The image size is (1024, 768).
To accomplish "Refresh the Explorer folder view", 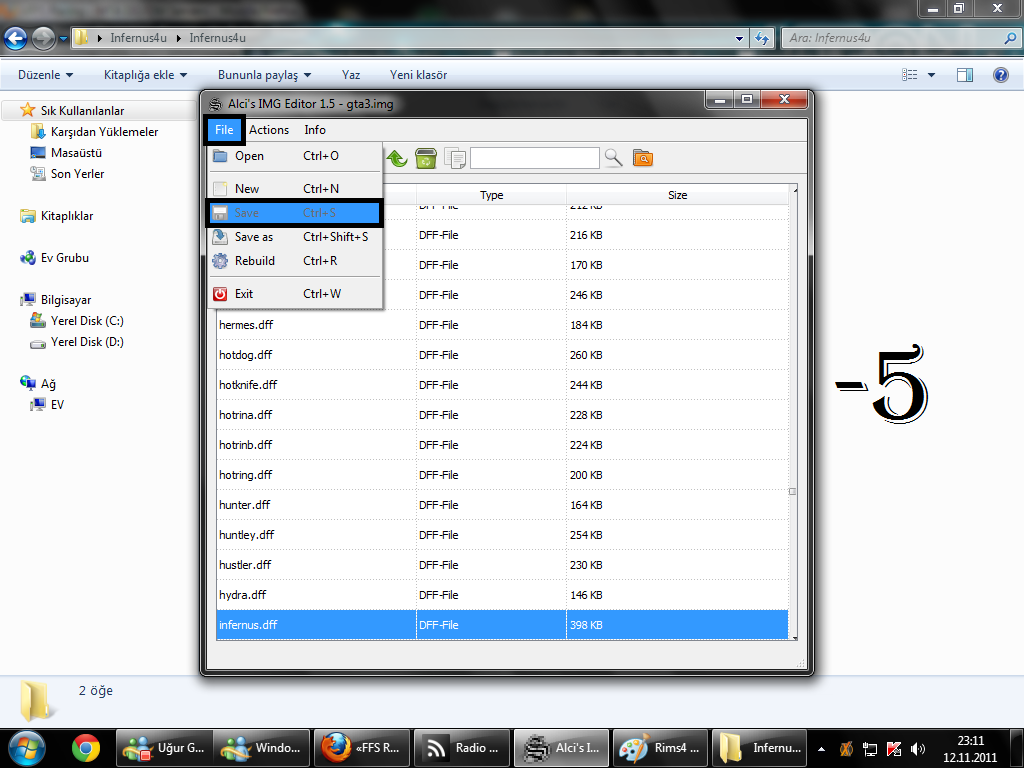I will [x=762, y=39].
